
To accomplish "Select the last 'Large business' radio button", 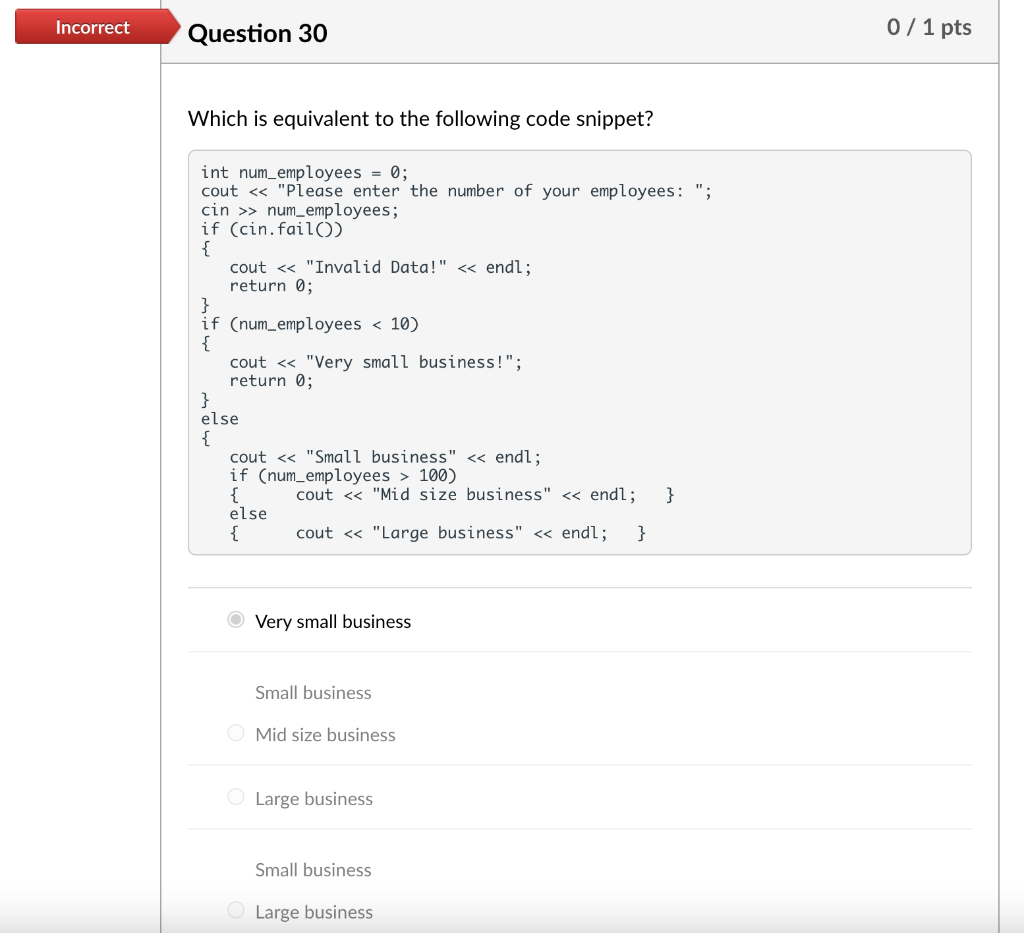I will [236, 910].
